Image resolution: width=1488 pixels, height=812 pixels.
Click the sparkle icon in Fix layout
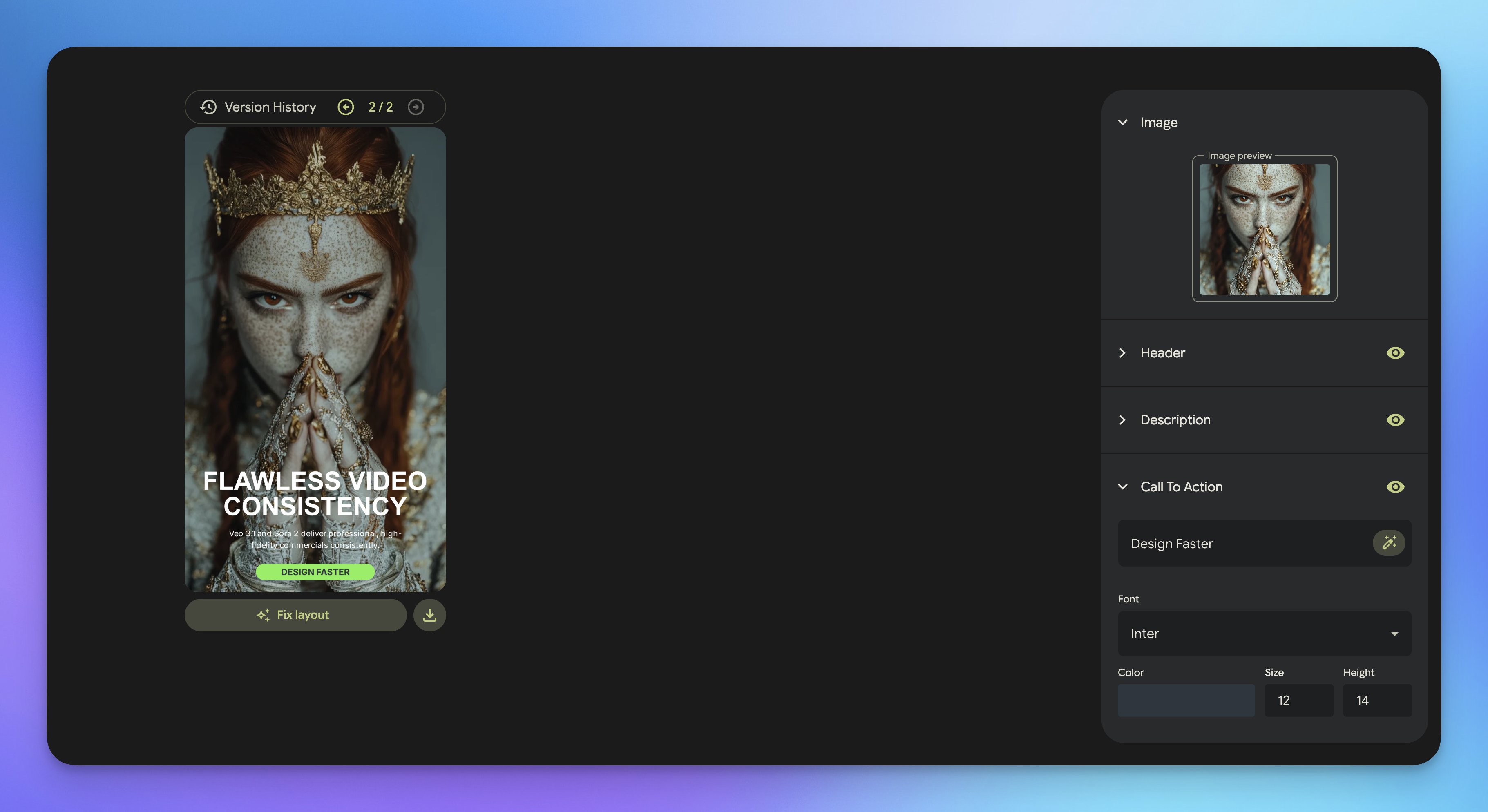[x=263, y=615]
